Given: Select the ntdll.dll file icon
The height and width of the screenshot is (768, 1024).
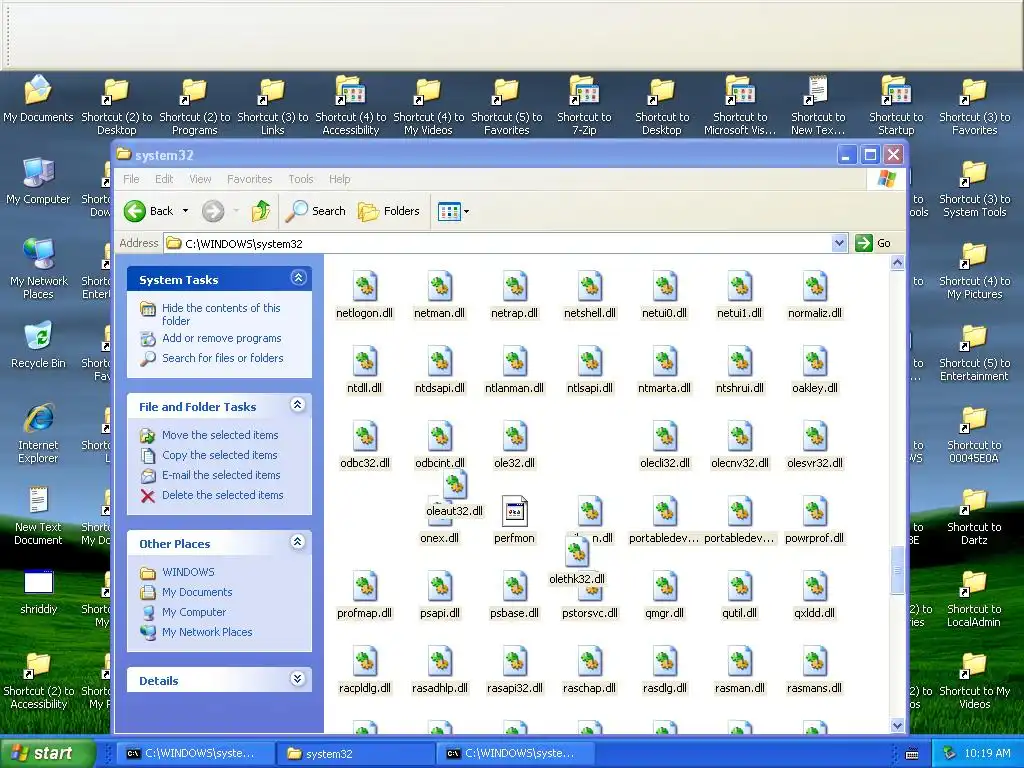Looking at the screenshot, I should (x=364, y=362).
